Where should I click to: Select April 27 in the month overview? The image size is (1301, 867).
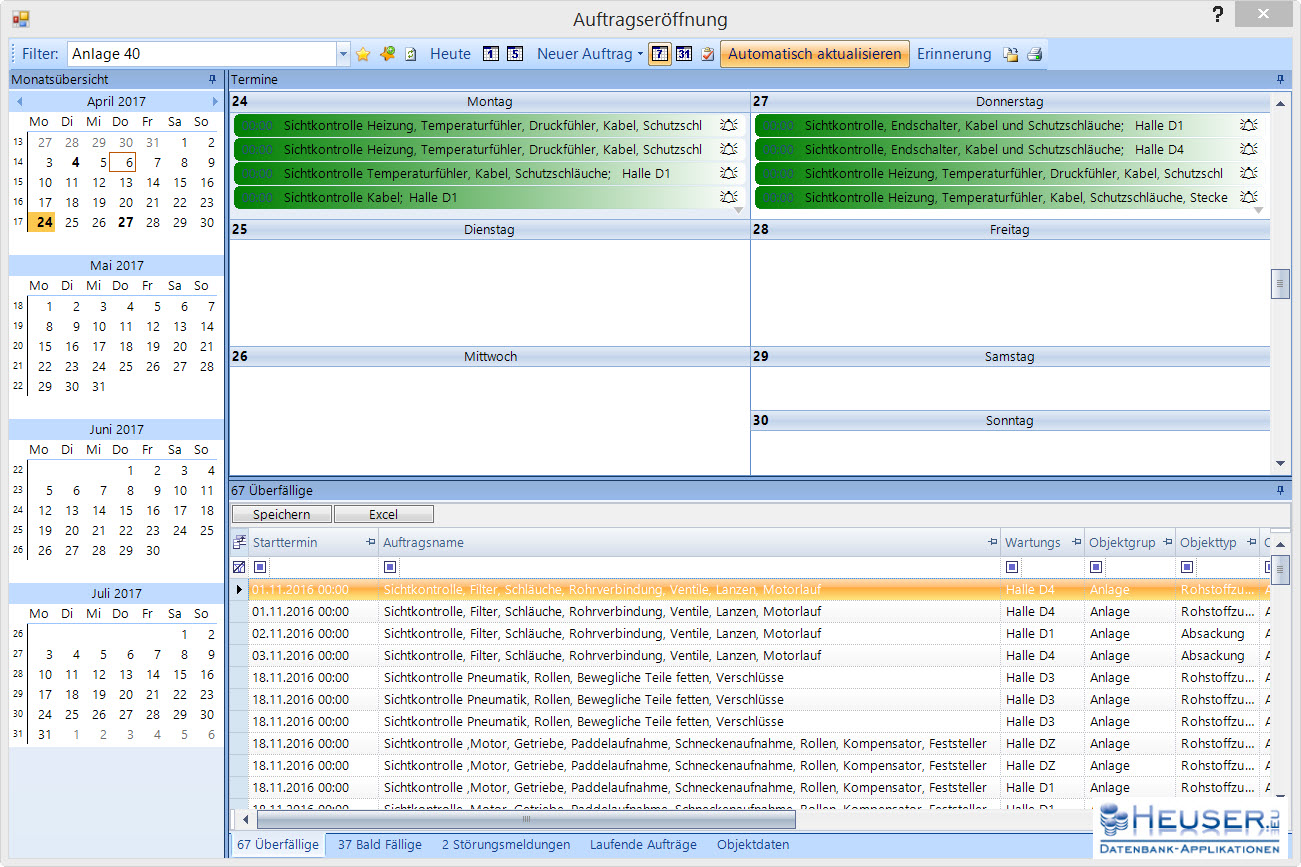pyautogui.click(x=126, y=222)
